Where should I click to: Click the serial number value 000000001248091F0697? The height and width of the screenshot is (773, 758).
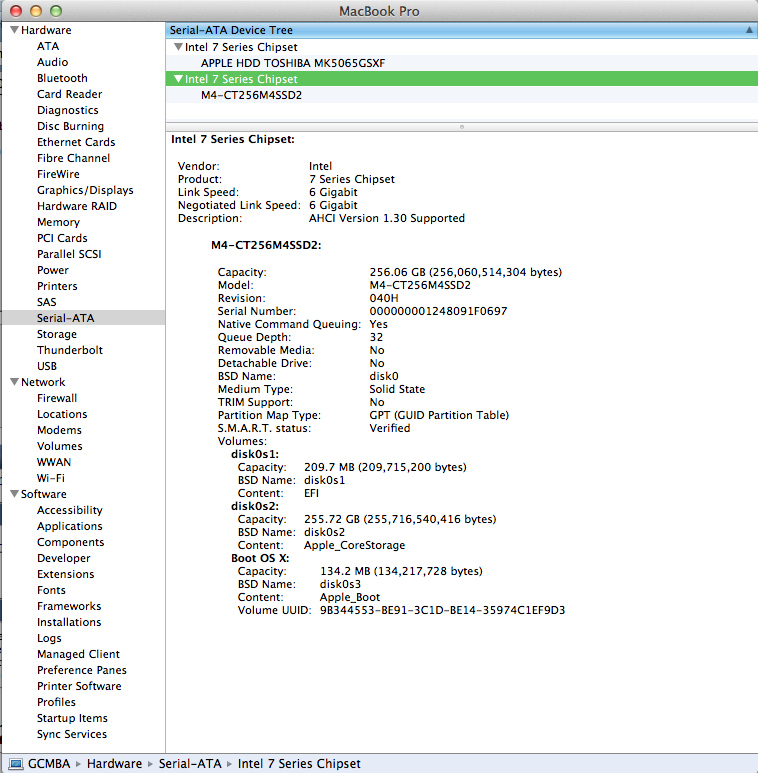tap(438, 311)
